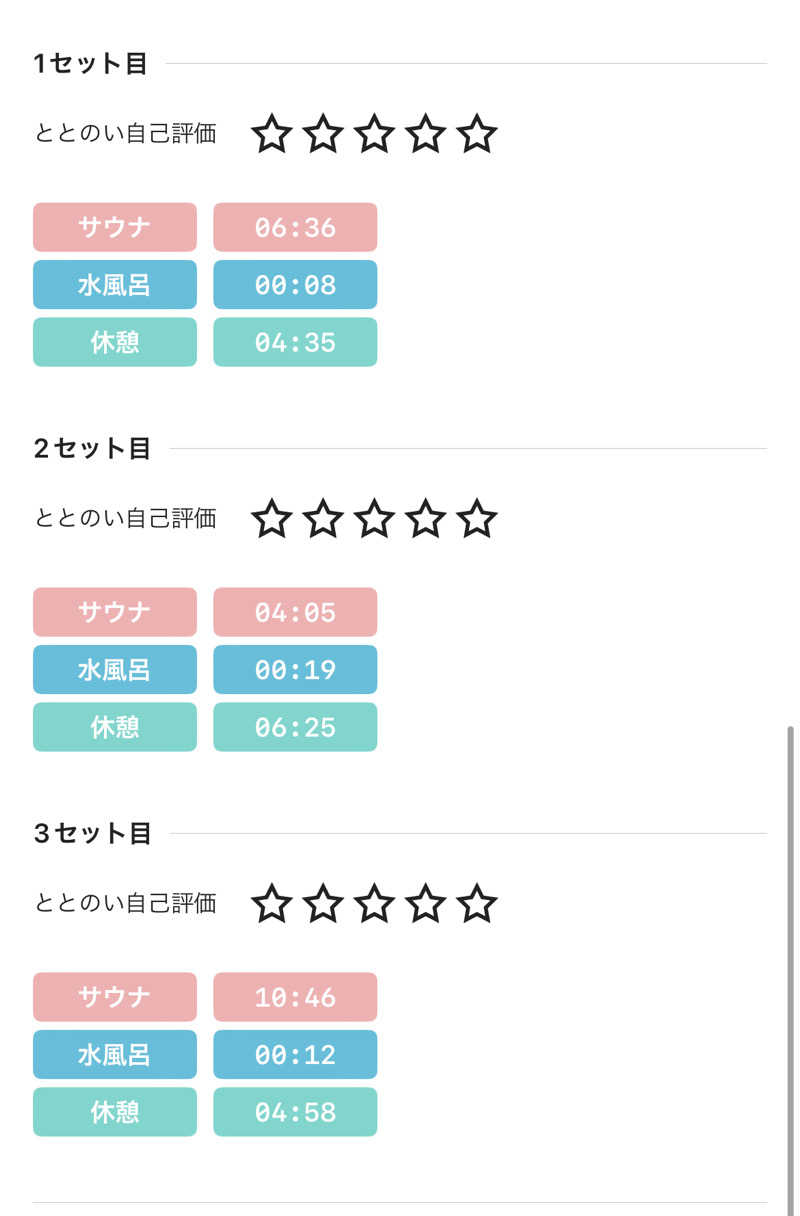Tap the サウナ label in set 2
Viewport: 800px width, 1216px height.
[x=115, y=612]
